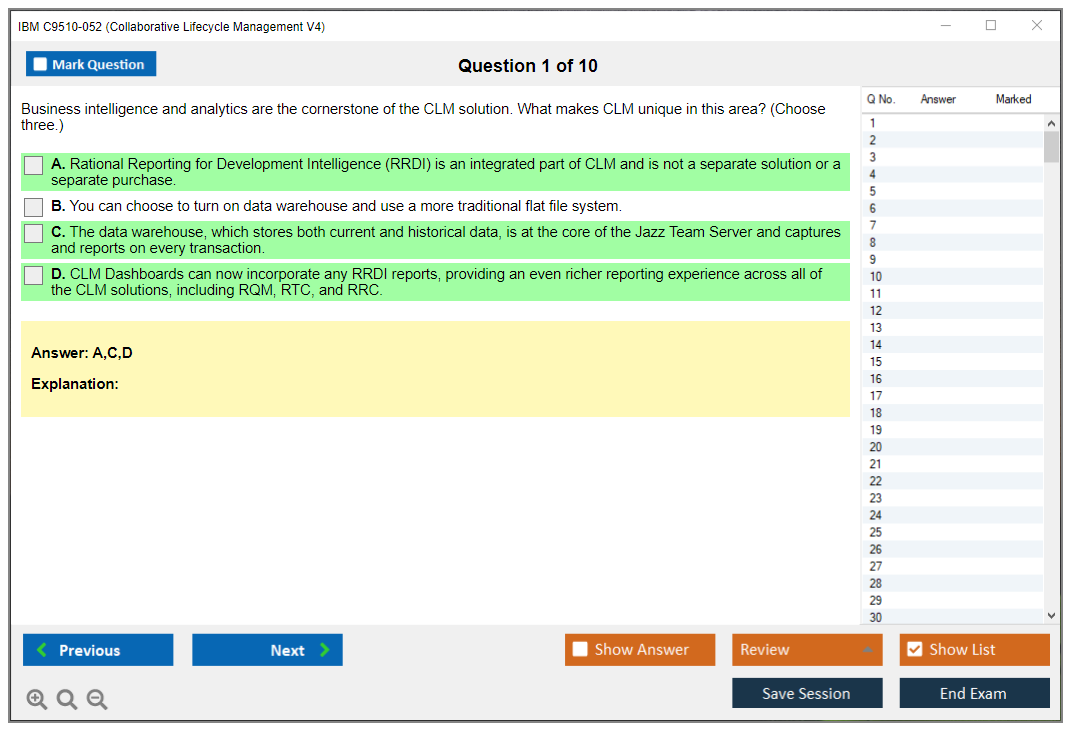The image size is (1075, 735).
Task: Toggle the Show Answer checkbox
Action: point(580,650)
